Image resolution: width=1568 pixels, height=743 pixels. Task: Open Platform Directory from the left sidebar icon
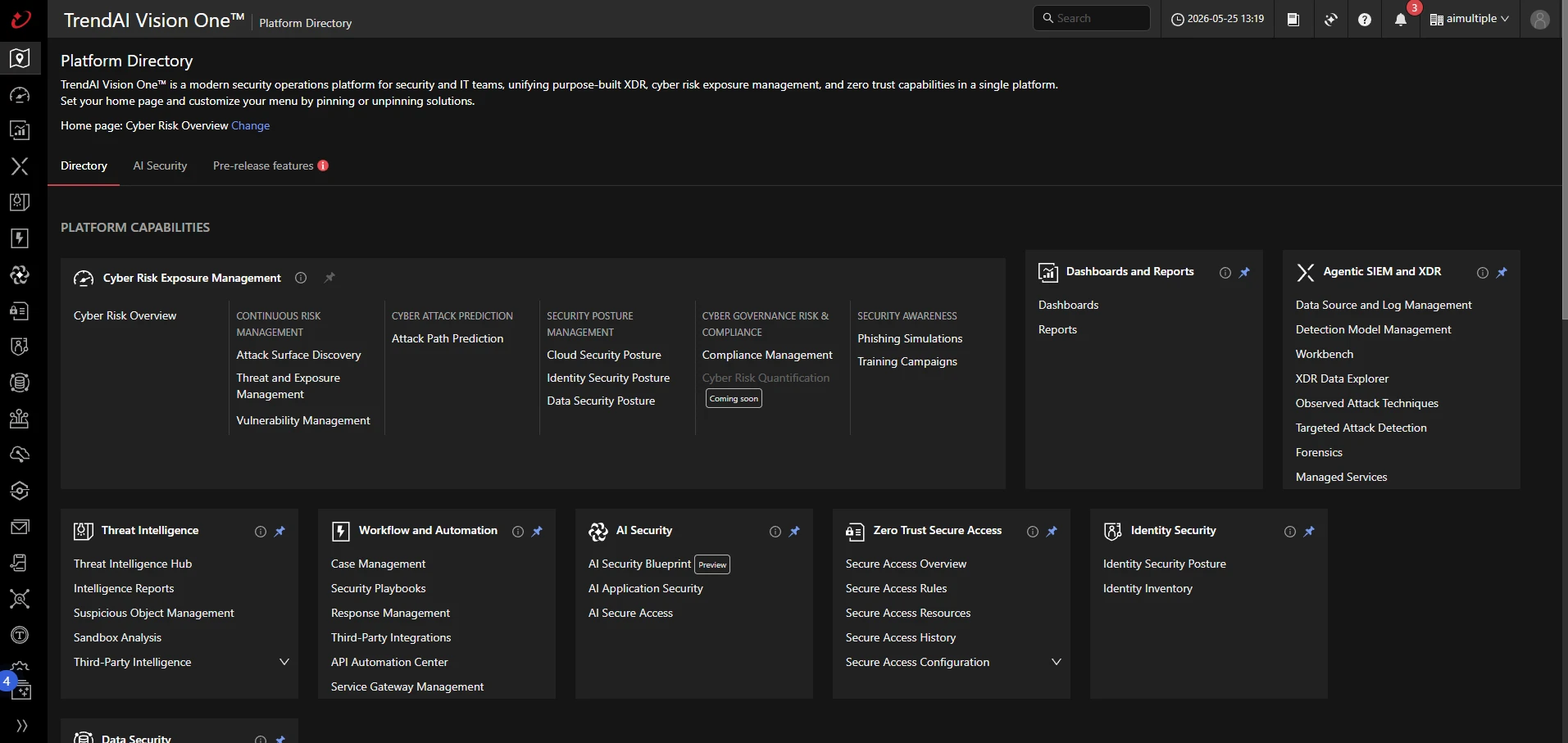[x=20, y=58]
